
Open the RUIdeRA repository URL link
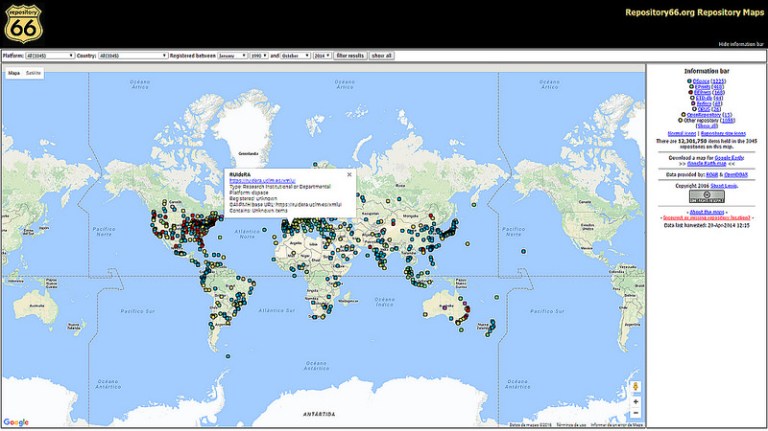[263, 181]
